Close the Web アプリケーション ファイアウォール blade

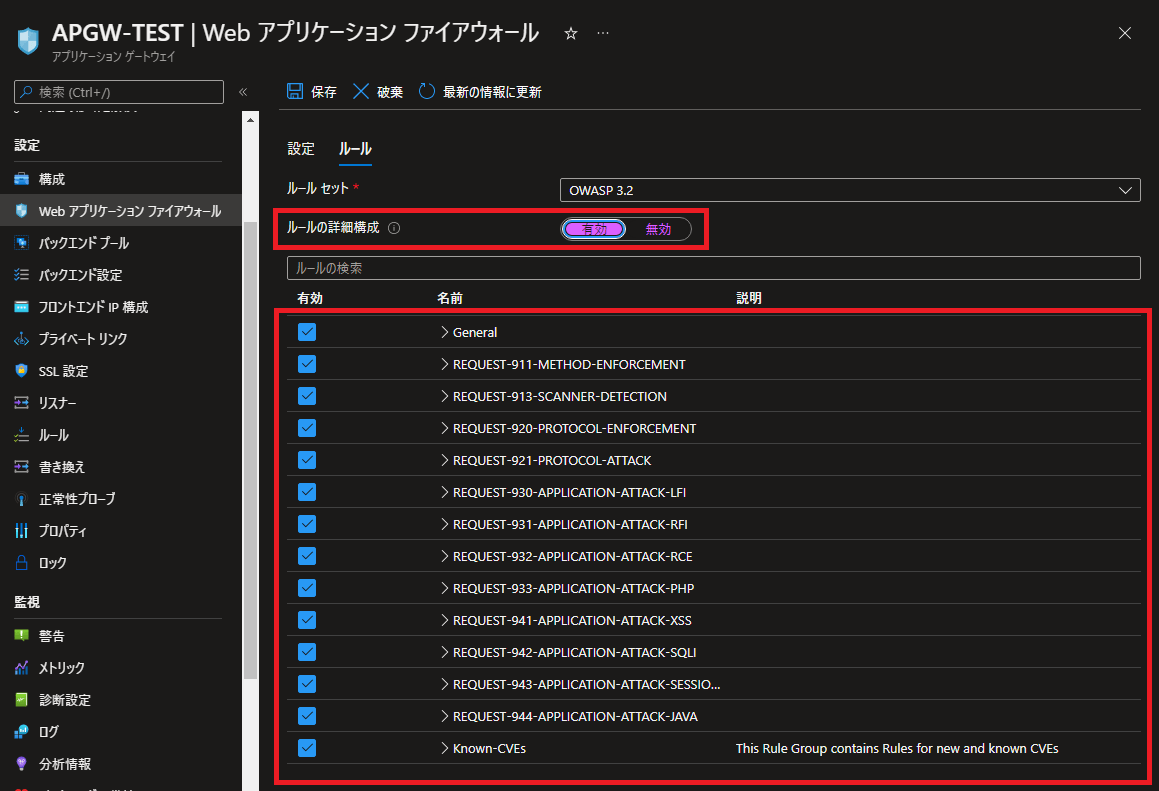(1124, 33)
